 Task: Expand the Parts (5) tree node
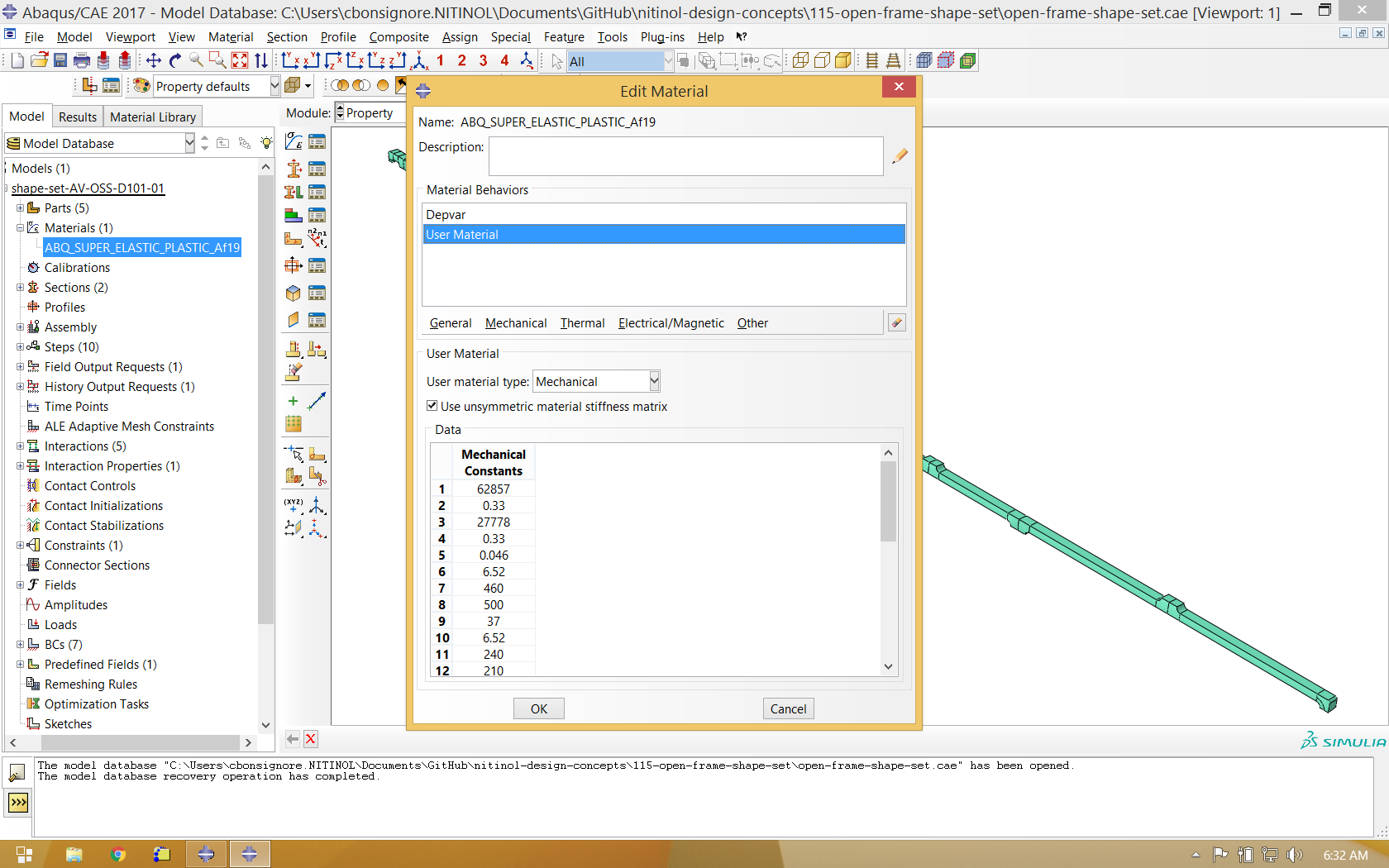(20, 207)
